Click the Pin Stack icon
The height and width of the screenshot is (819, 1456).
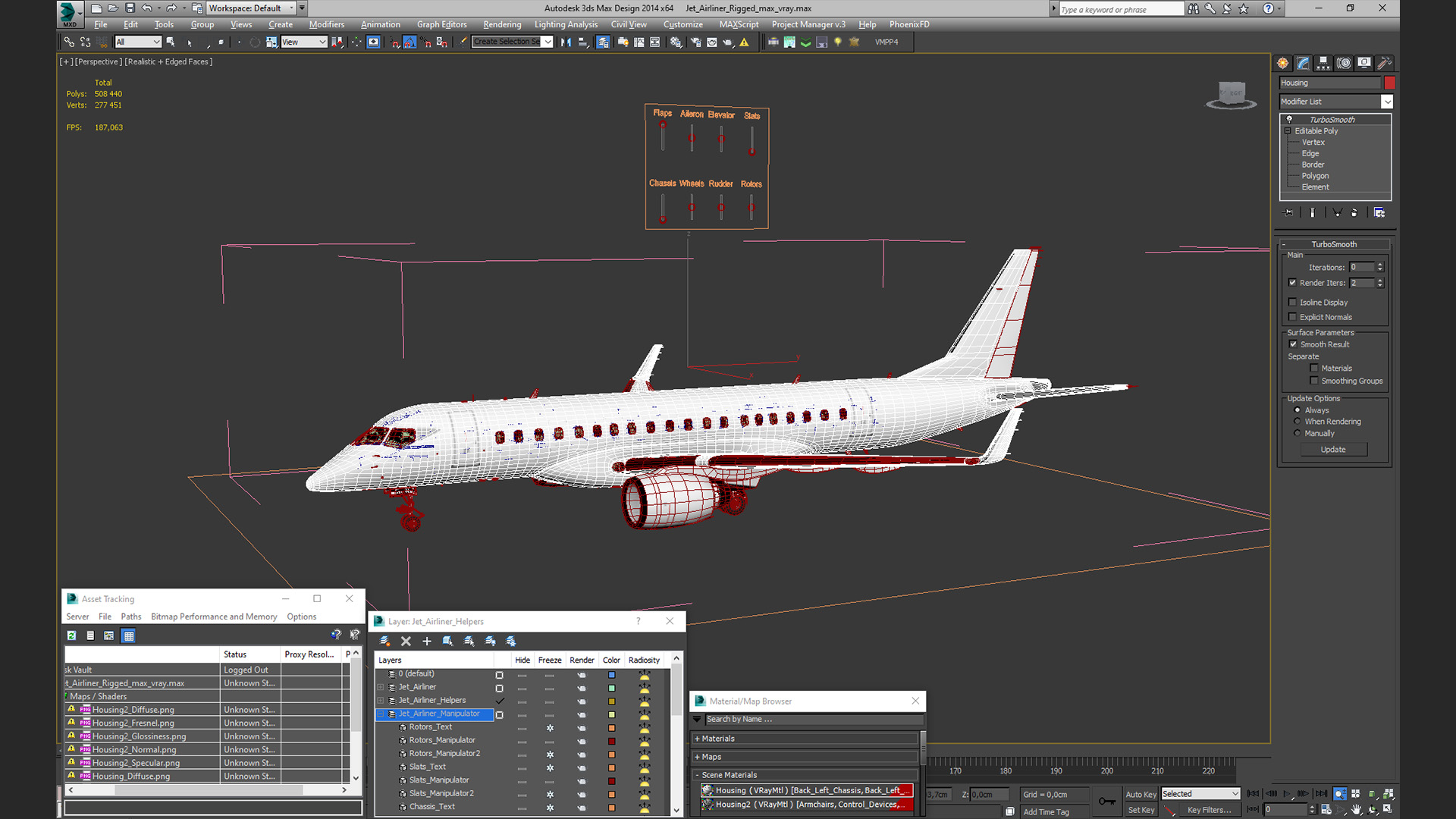pos(1288,213)
